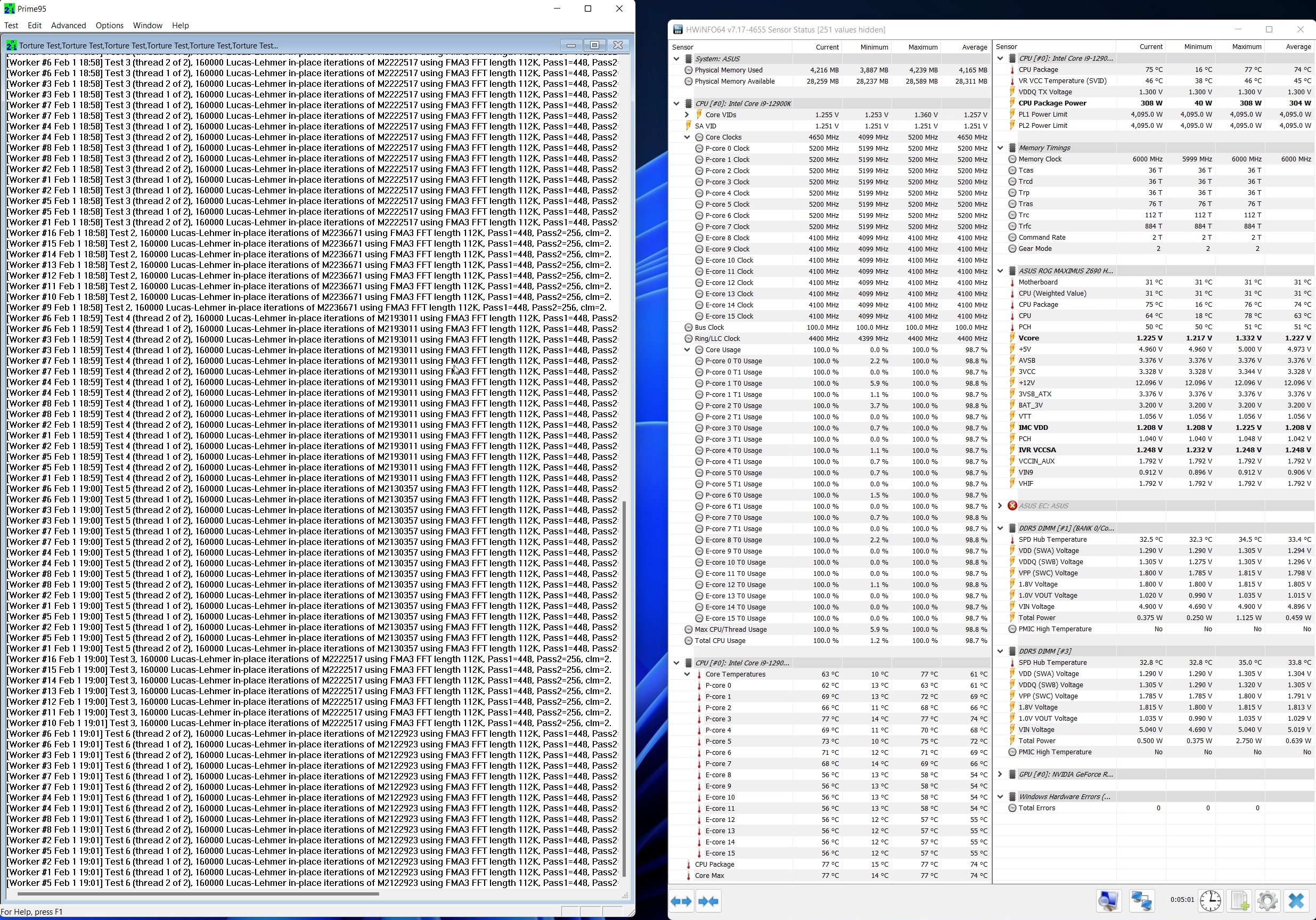Viewport: 1316px width, 920px height.
Task: Select the CPU Package Power sensor row
Action: 1052,103
